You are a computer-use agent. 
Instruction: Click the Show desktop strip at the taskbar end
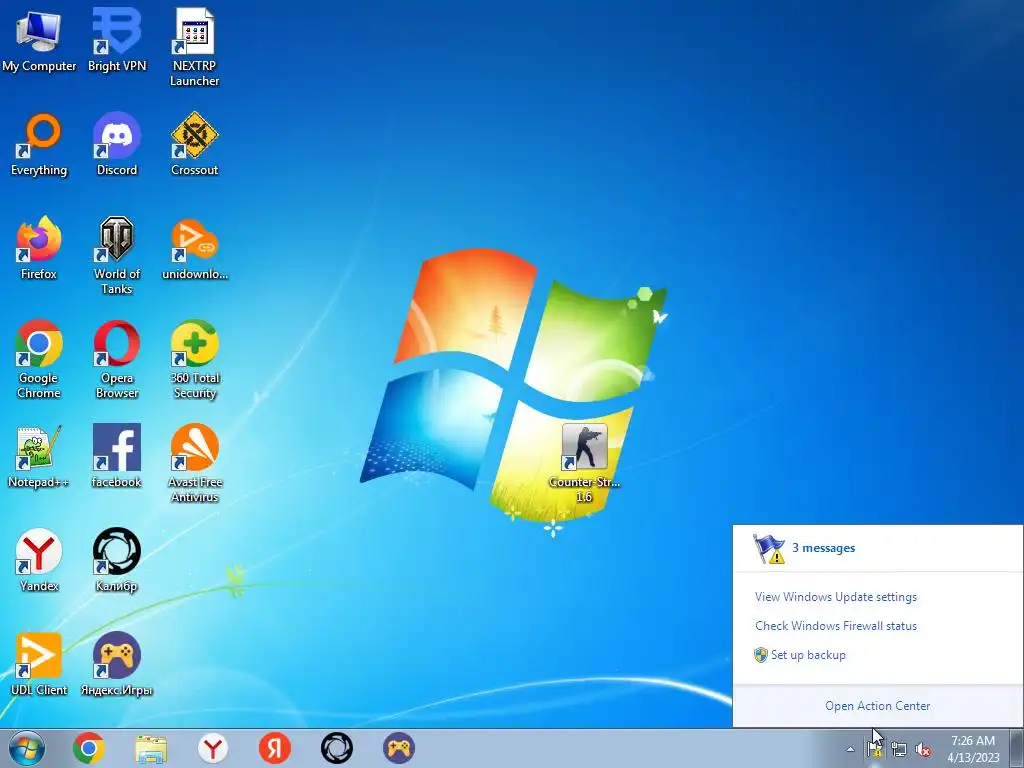(x=1017, y=748)
